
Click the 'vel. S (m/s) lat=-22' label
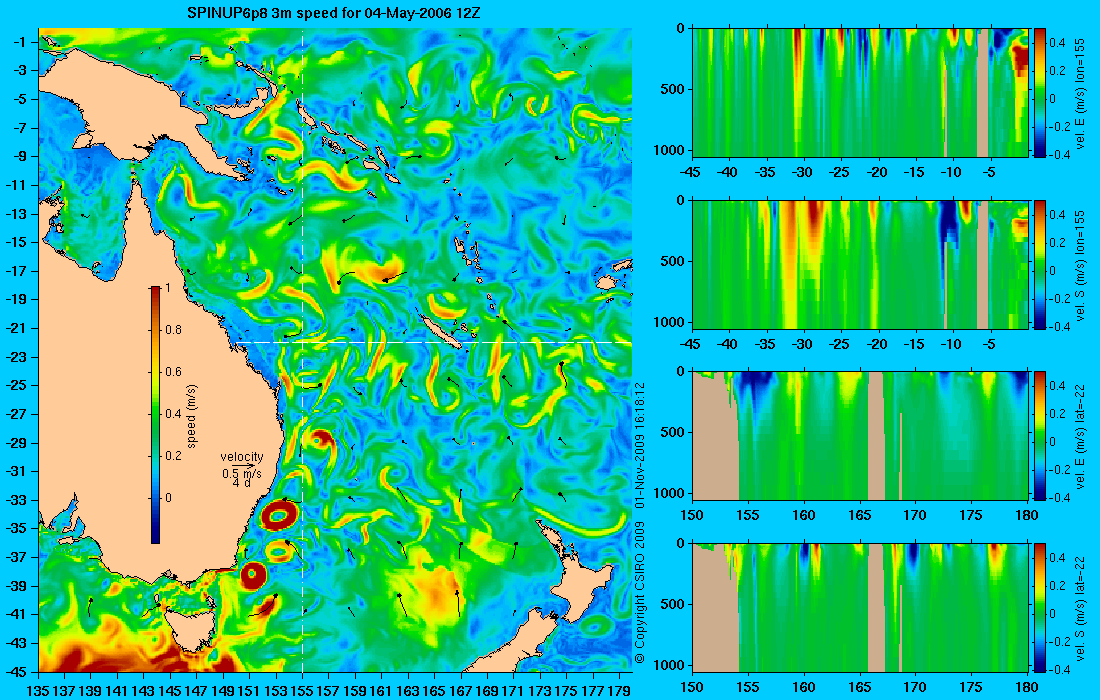point(1080,610)
